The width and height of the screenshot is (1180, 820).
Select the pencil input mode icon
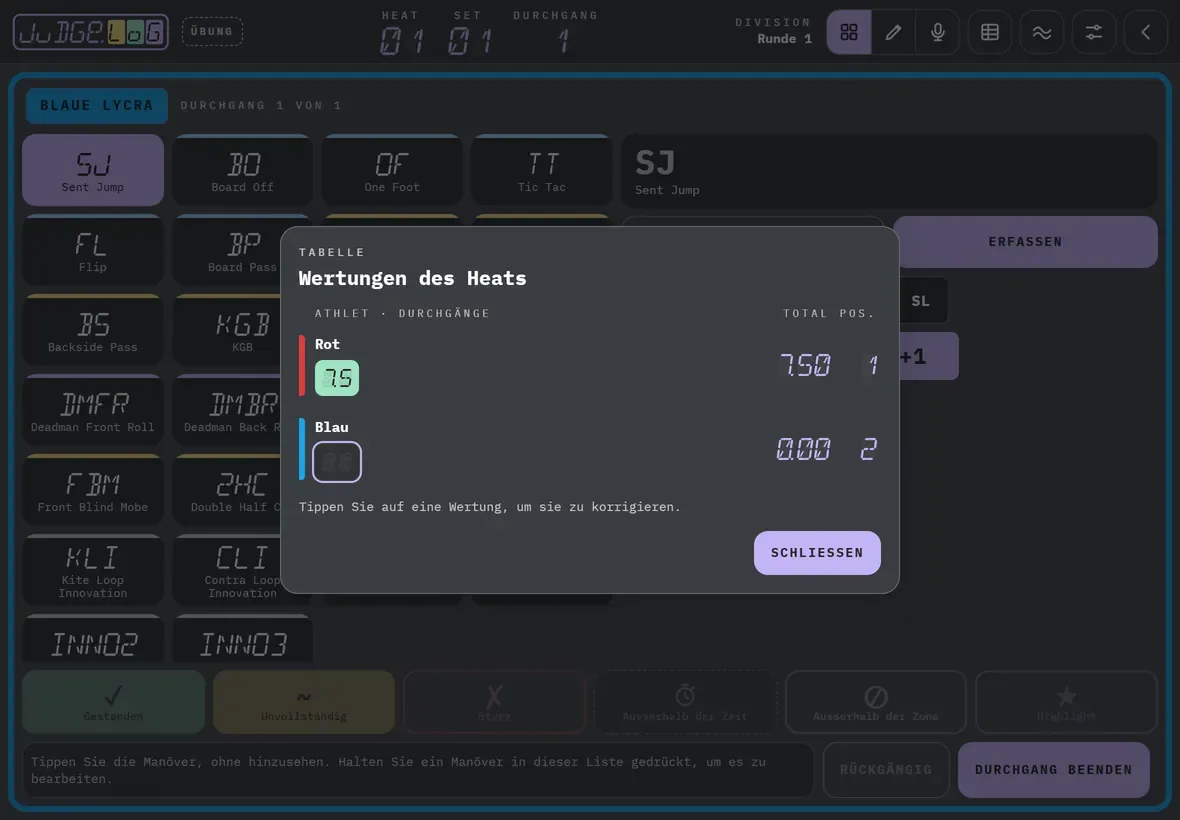(893, 32)
